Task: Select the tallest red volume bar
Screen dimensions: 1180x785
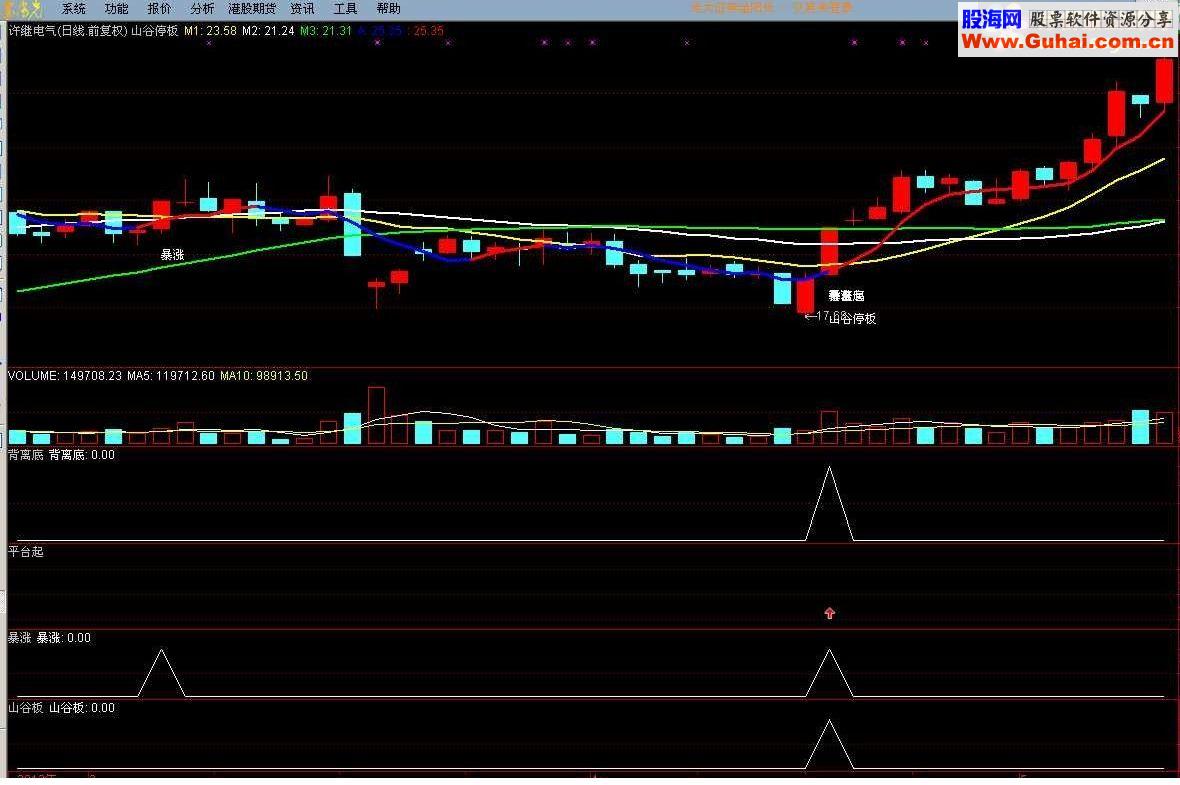Action: point(376,415)
